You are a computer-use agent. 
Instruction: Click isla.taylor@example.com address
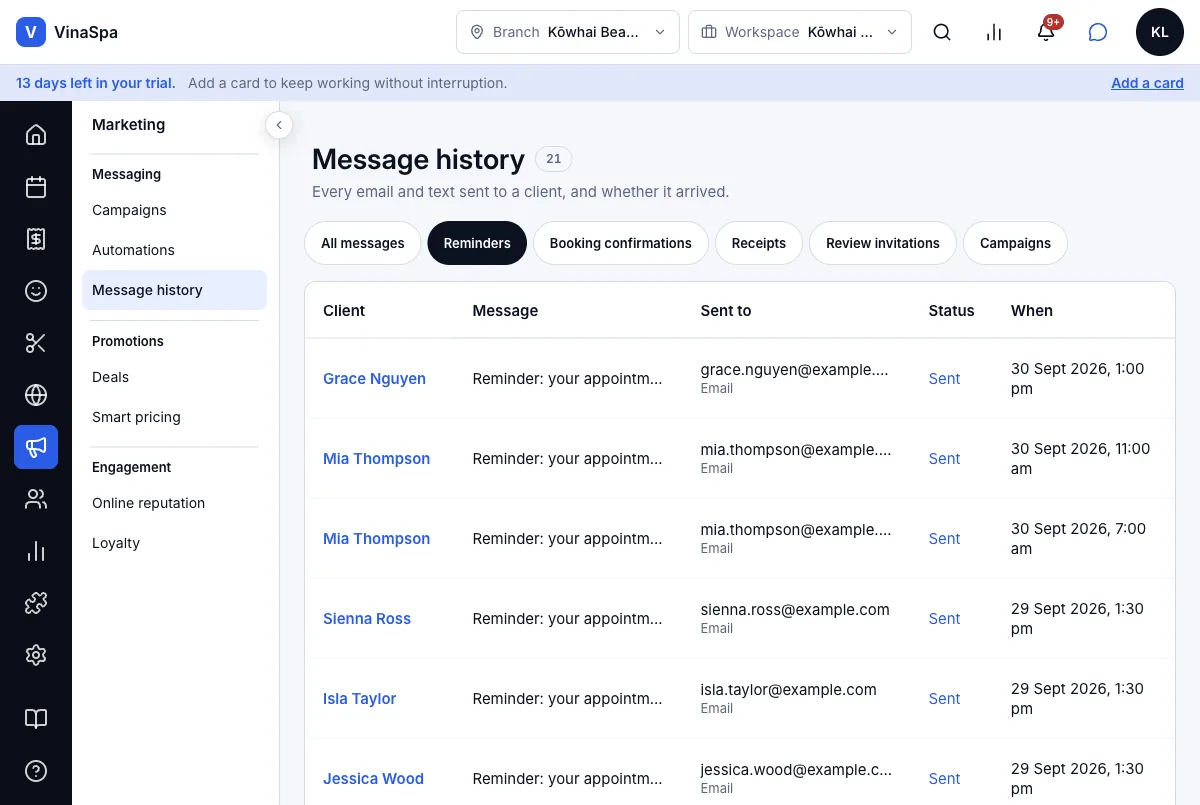point(789,689)
